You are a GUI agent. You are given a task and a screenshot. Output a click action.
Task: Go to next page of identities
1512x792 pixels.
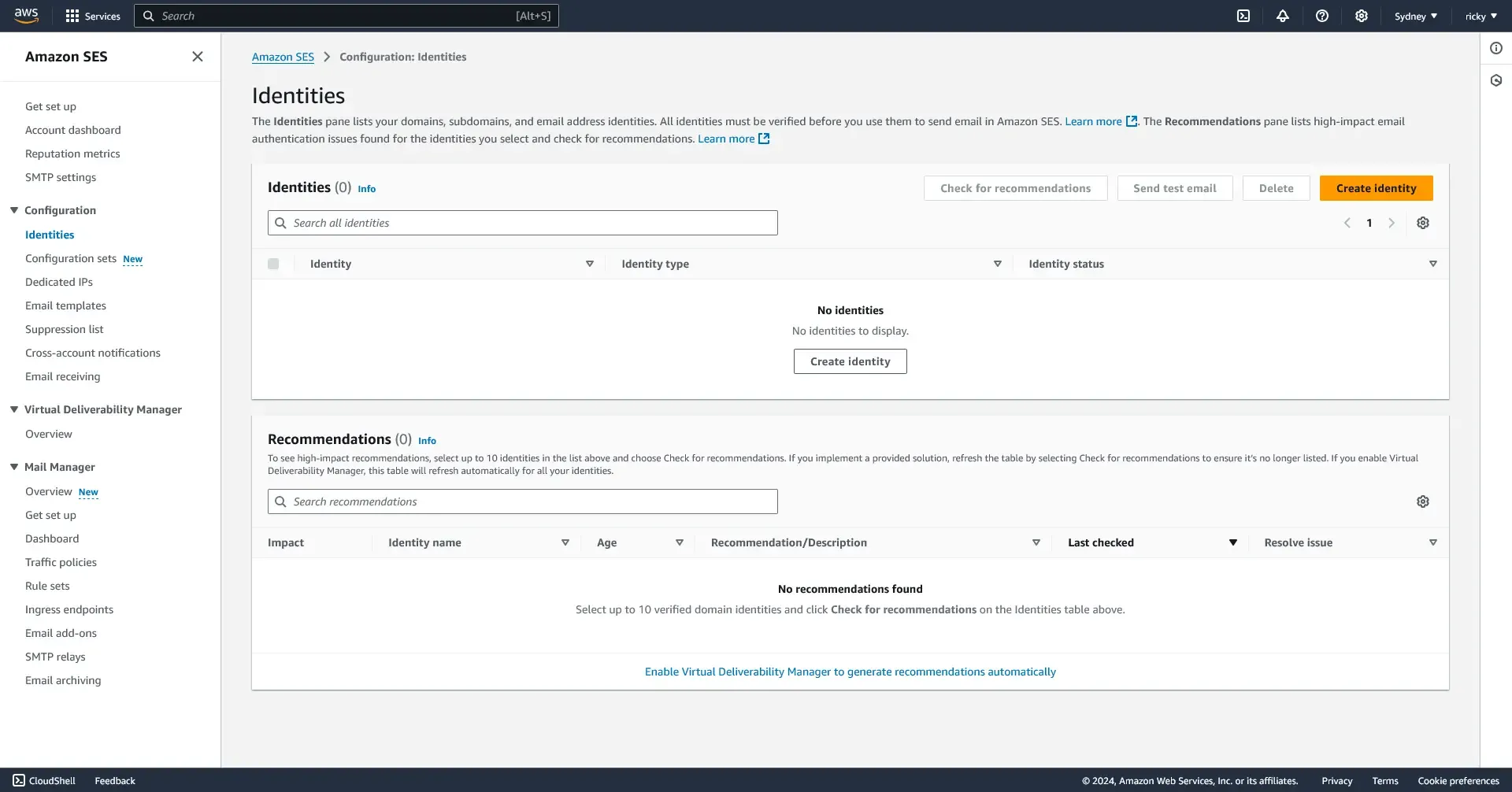tap(1392, 223)
